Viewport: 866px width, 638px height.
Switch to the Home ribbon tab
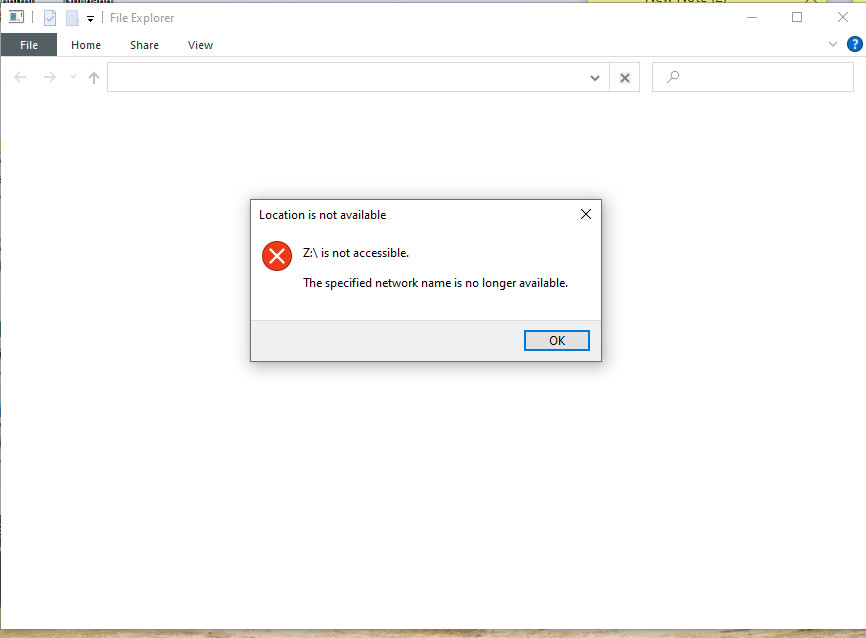[86, 45]
